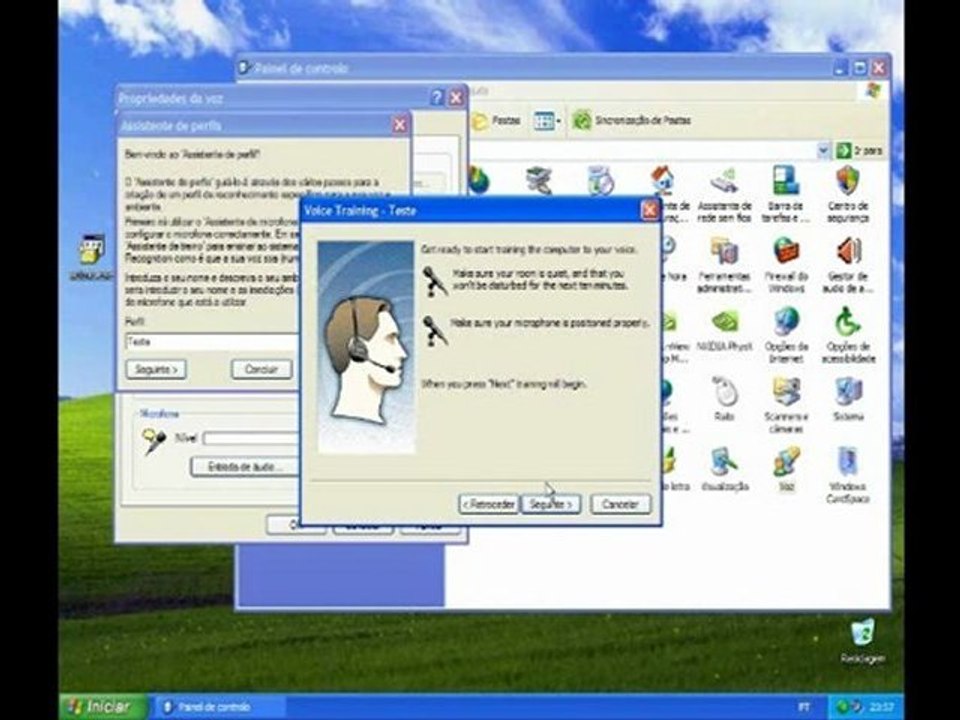Open Voz icon in Control Panel
The height and width of the screenshot is (720, 960).
coord(786,468)
